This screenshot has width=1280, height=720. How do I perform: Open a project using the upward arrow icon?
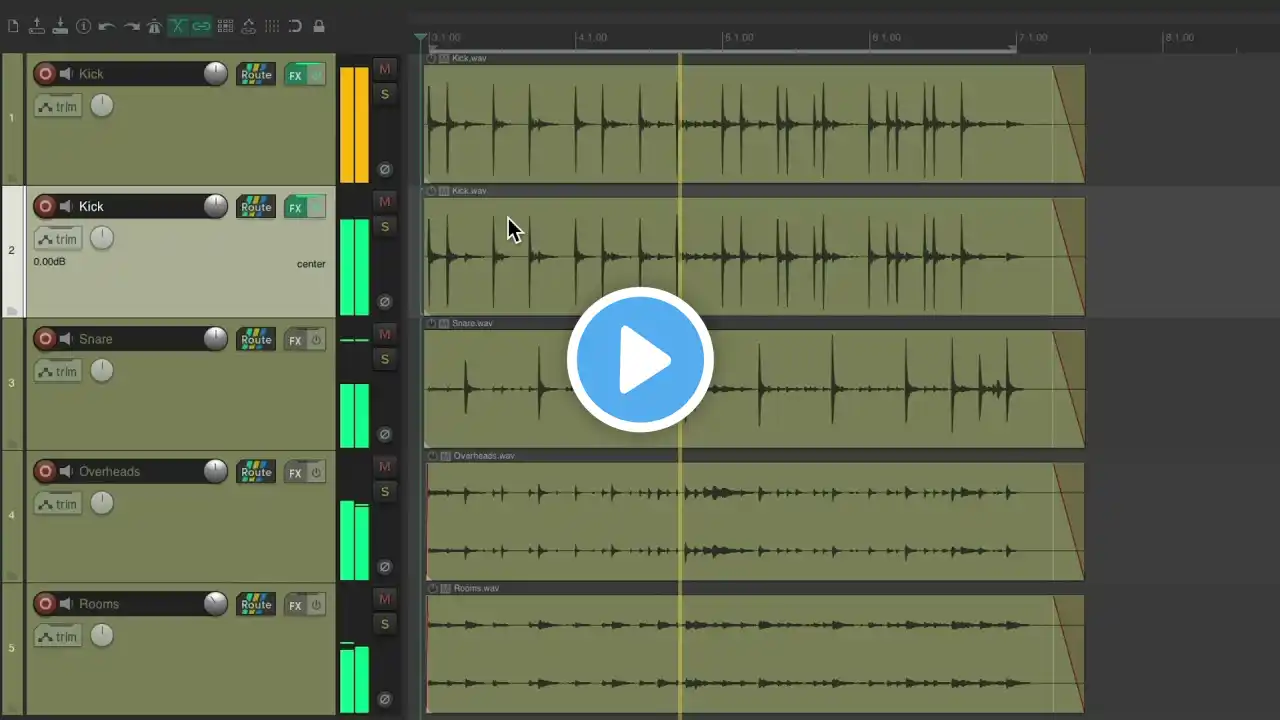click(x=37, y=26)
